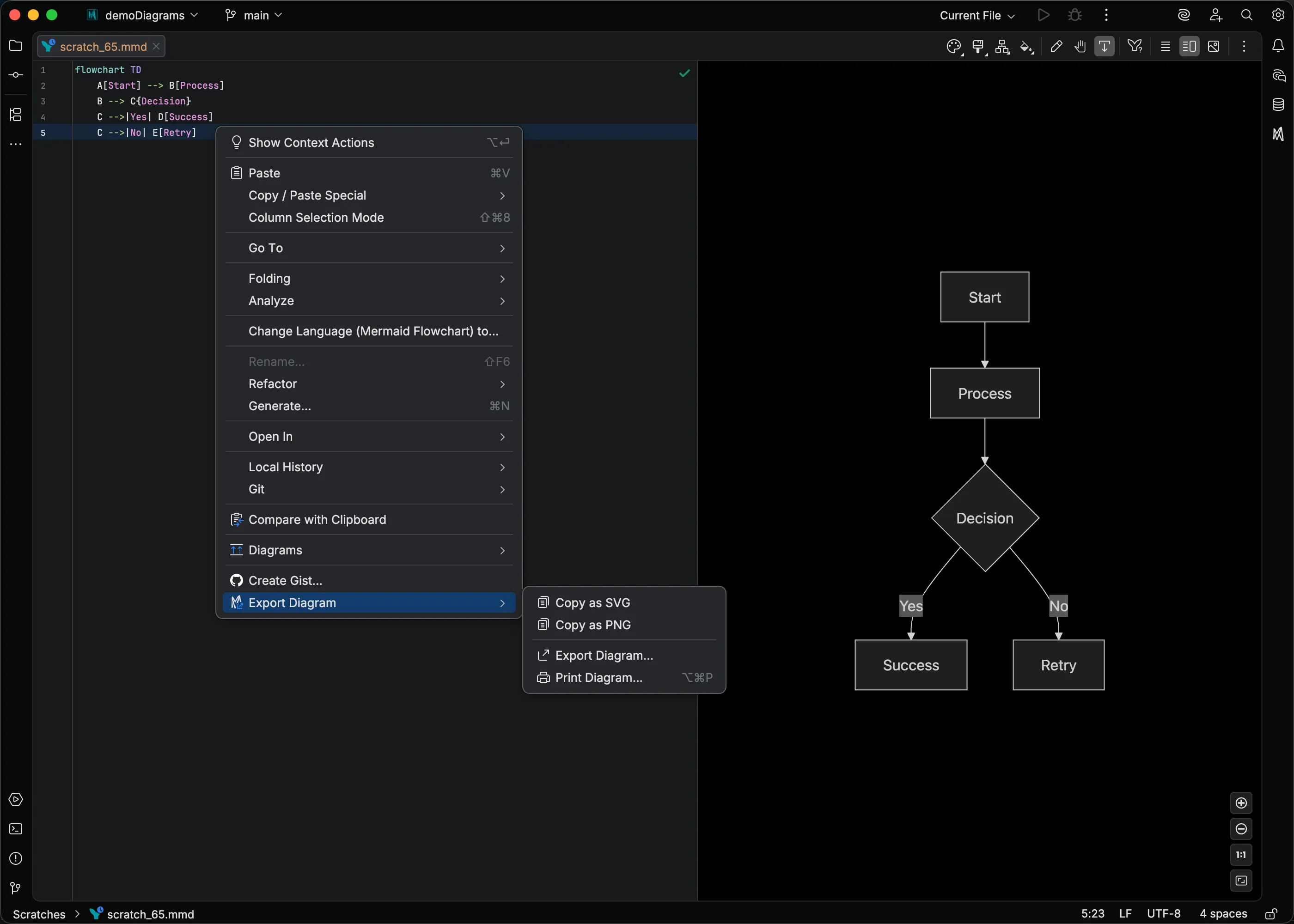Click the paint roller look icon

pos(979,47)
